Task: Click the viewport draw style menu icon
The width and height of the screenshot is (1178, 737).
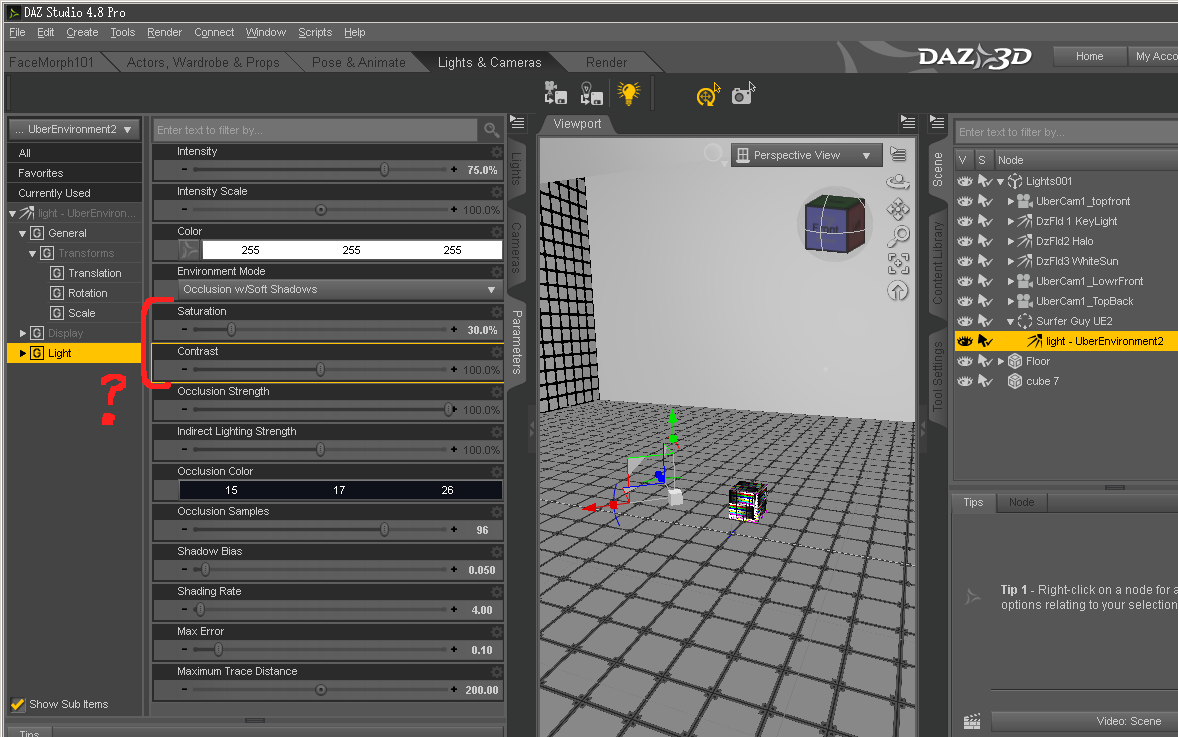Action: pos(898,154)
